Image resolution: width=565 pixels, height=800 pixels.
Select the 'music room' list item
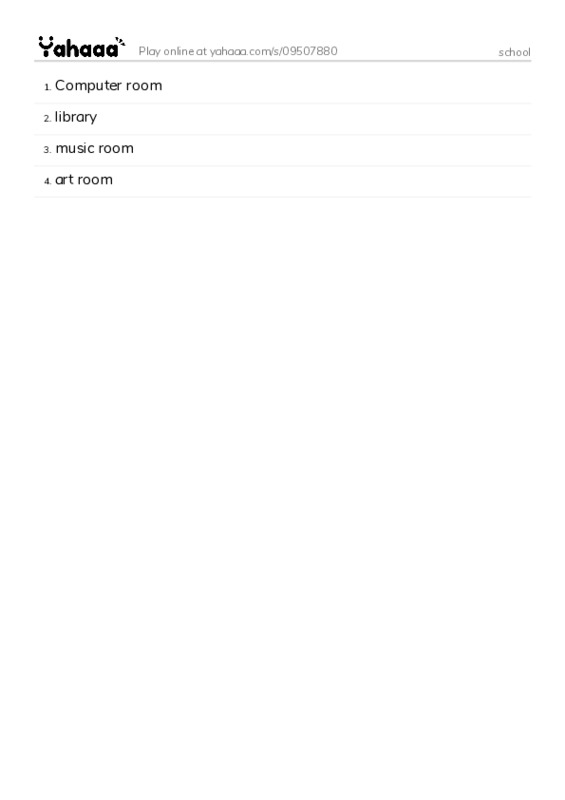(282, 148)
